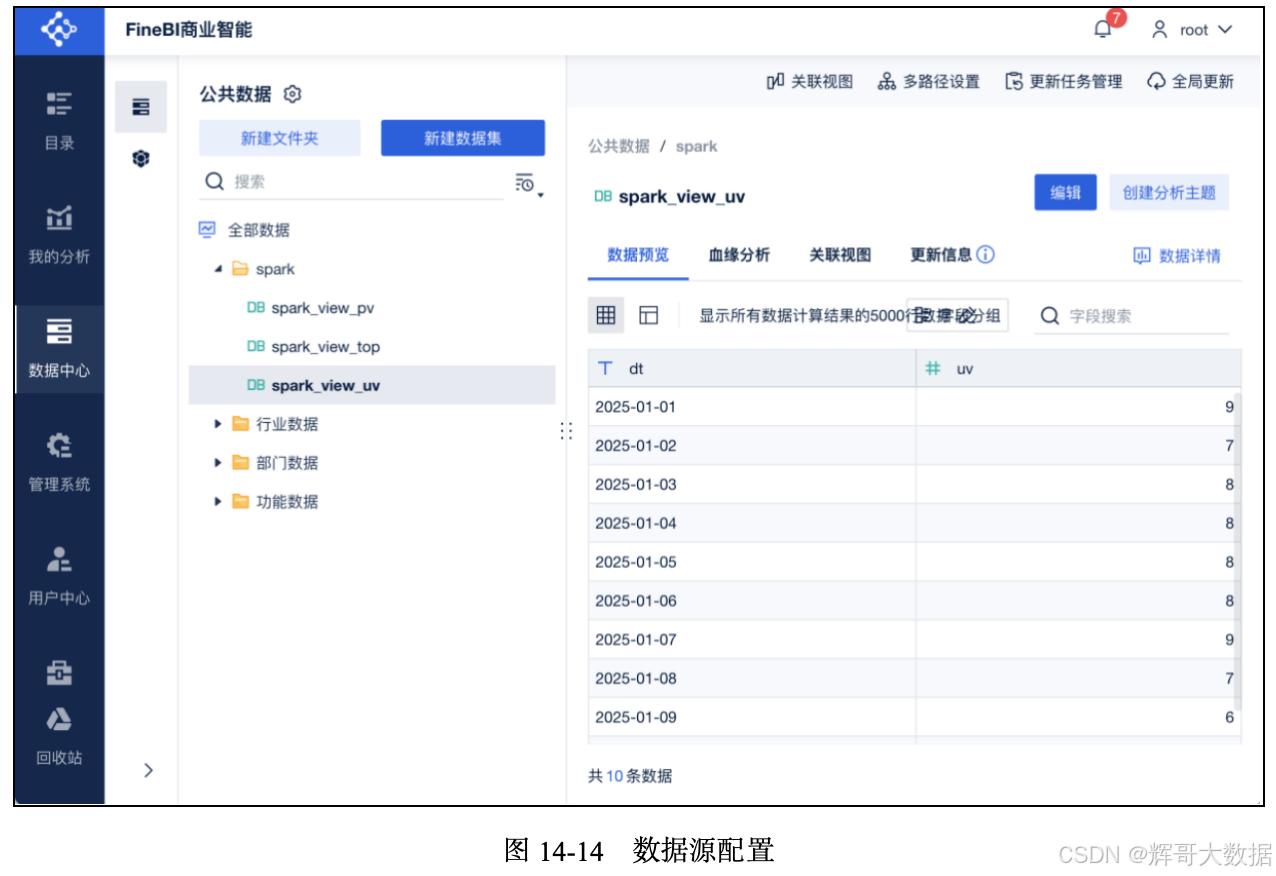Focus the 字段搜索 field

coord(1132,316)
